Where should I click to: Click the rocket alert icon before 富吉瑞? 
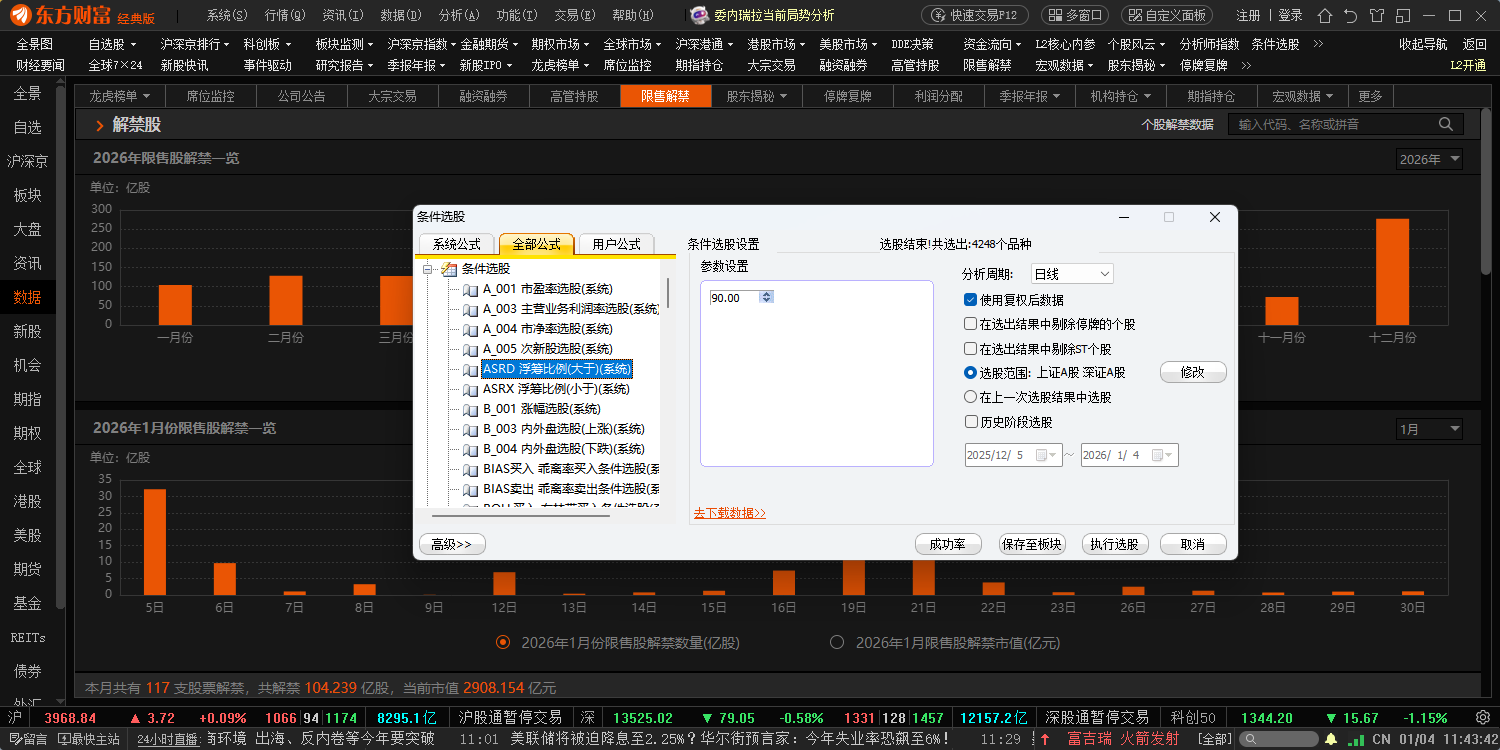coord(1045,739)
